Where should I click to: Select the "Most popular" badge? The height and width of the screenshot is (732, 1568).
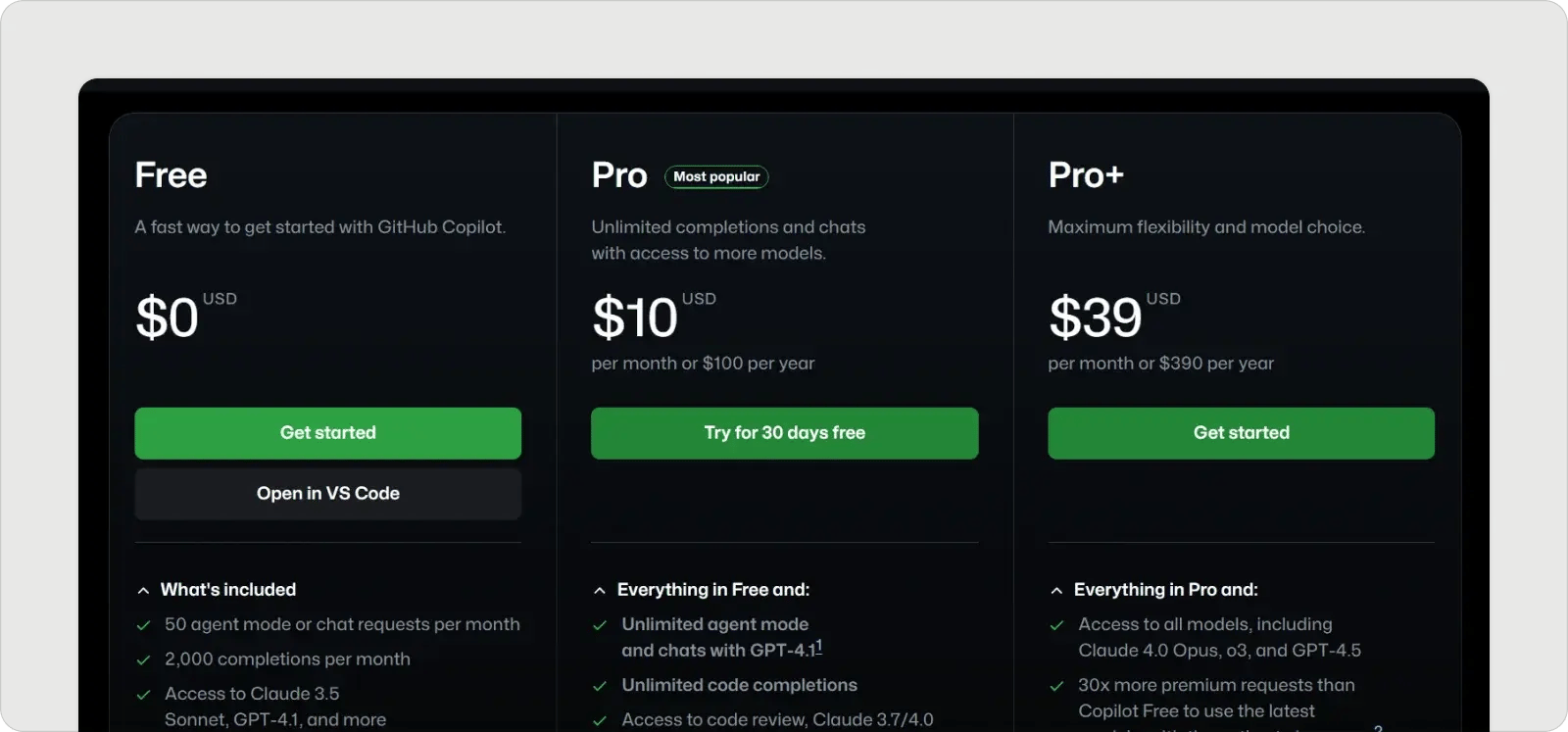716,177
